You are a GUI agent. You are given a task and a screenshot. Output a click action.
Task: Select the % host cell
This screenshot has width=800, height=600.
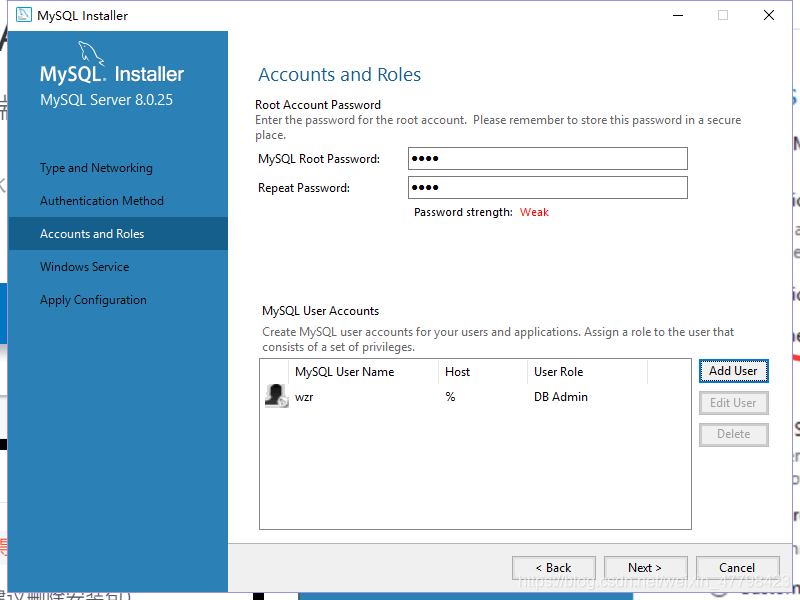tap(450, 397)
